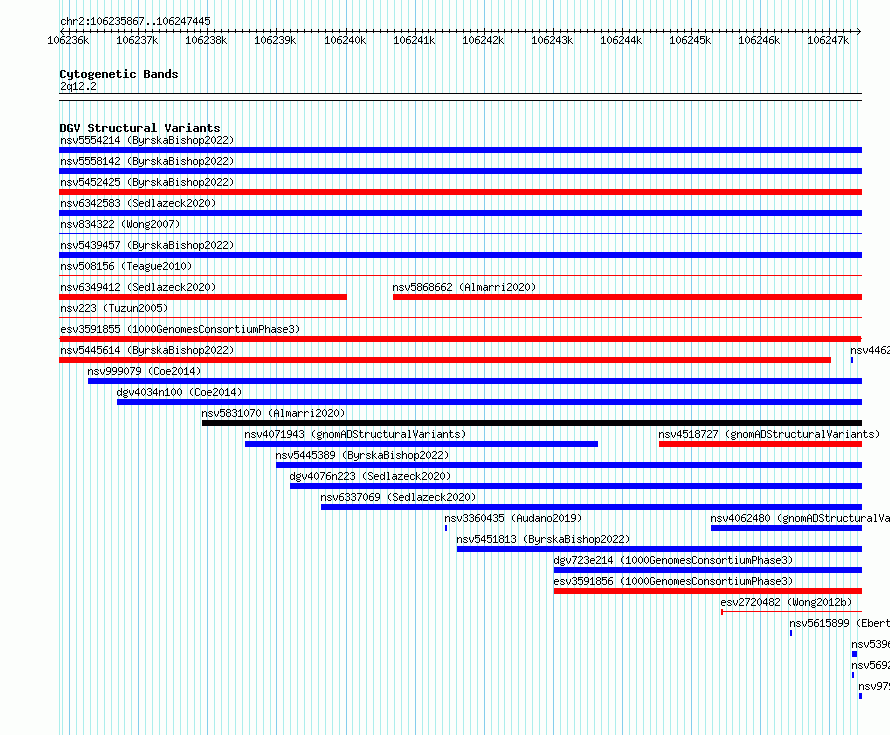Click the 106236k ruler label
This screenshot has width=890, height=735.
[68, 40]
